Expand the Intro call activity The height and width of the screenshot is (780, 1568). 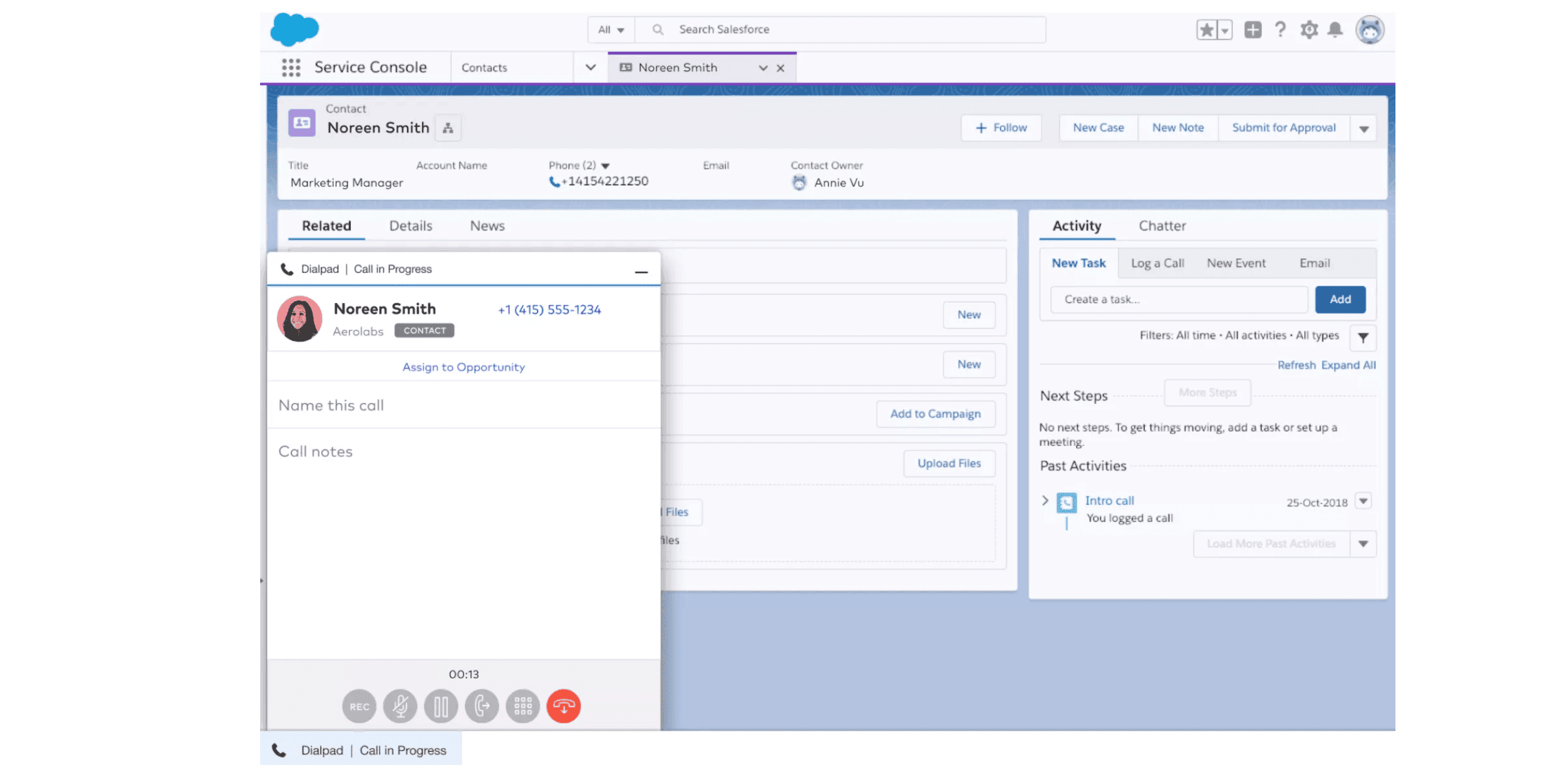pyautogui.click(x=1045, y=501)
